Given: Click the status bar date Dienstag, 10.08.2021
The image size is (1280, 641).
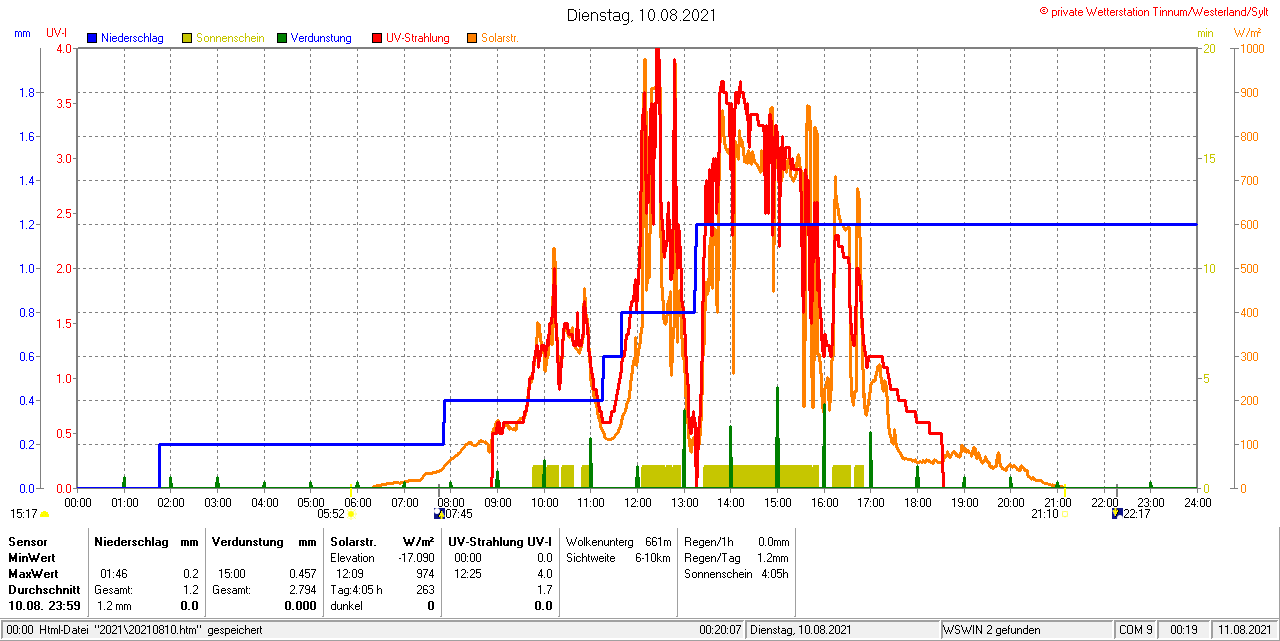Looking at the screenshot, I should 800,631.
